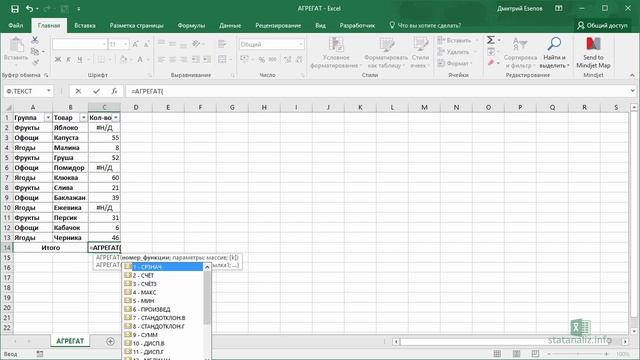This screenshot has height=360, width=640.
Task: Switch to the Вид tab
Action: [320, 25]
